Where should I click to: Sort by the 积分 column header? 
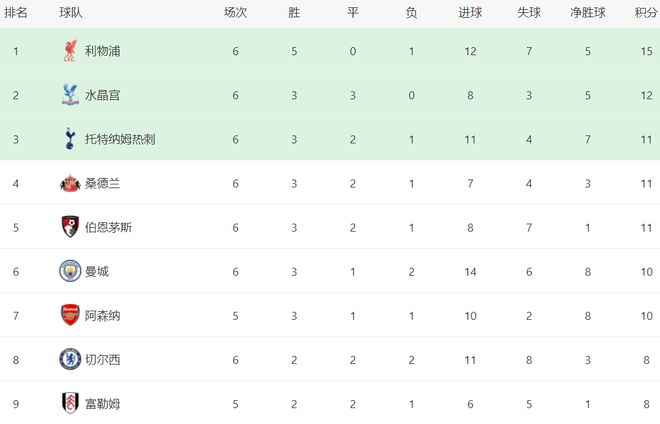pos(645,13)
